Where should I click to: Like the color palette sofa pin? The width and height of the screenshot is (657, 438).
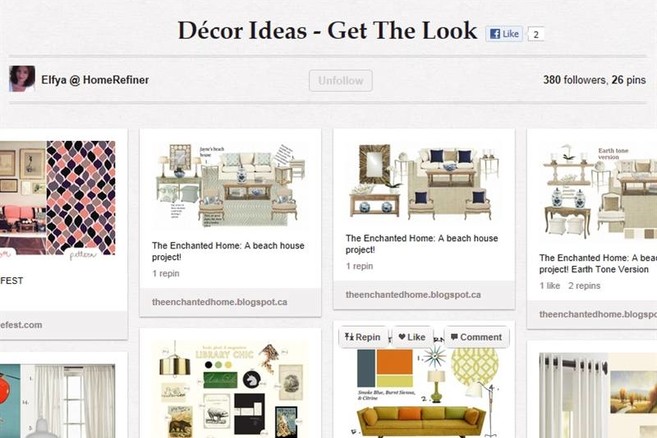point(412,337)
